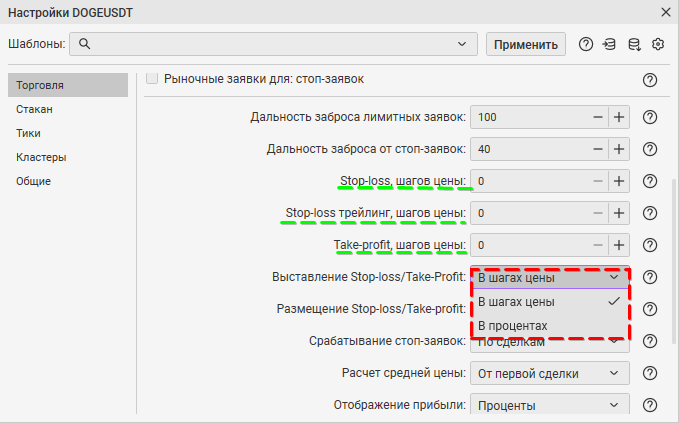Image resolution: width=679 pixels, height=423 pixels.
Task: Increase Stop-loss, шагов цены with plus button
Action: [619, 182]
